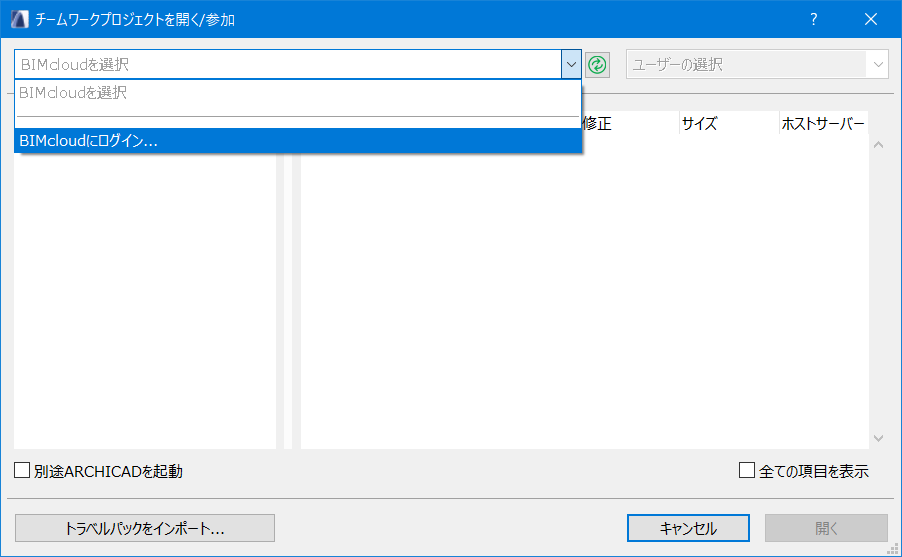Click the green refresh BIMcloud icon
Viewport: 902px width, 557px height.
coord(597,64)
